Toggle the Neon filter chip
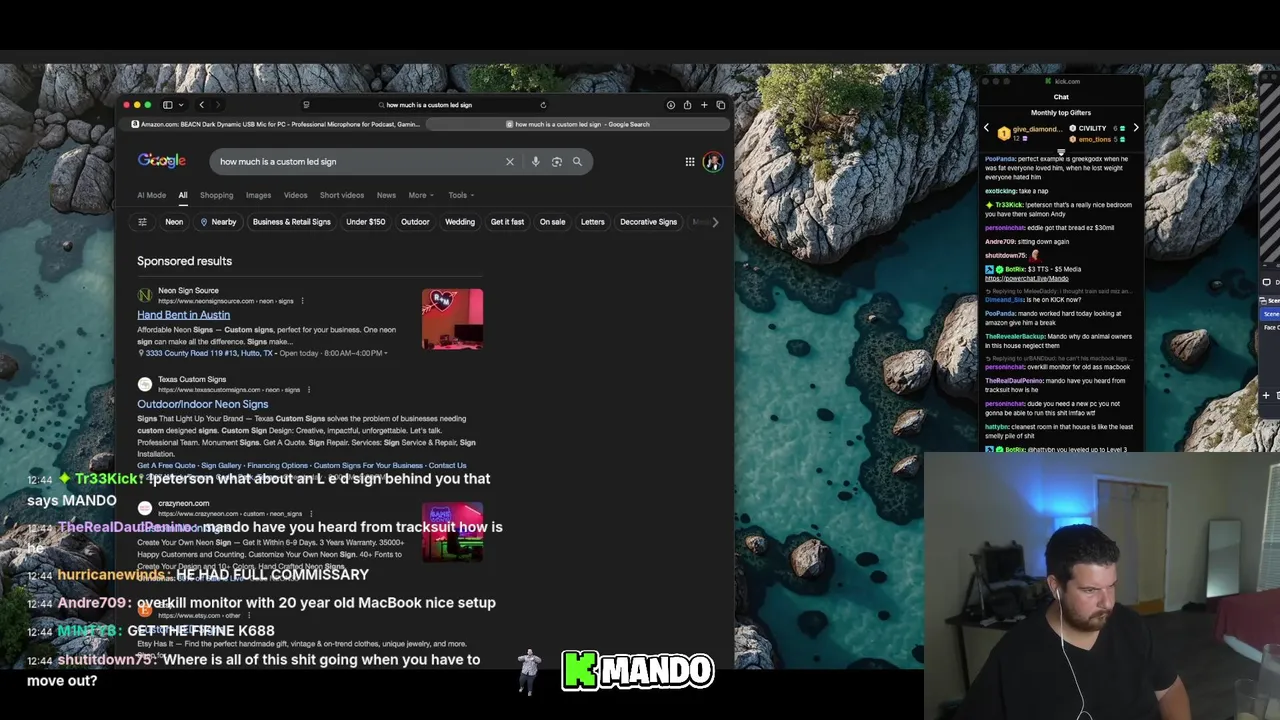The width and height of the screenshot is (1280, 720). [174, 222]
